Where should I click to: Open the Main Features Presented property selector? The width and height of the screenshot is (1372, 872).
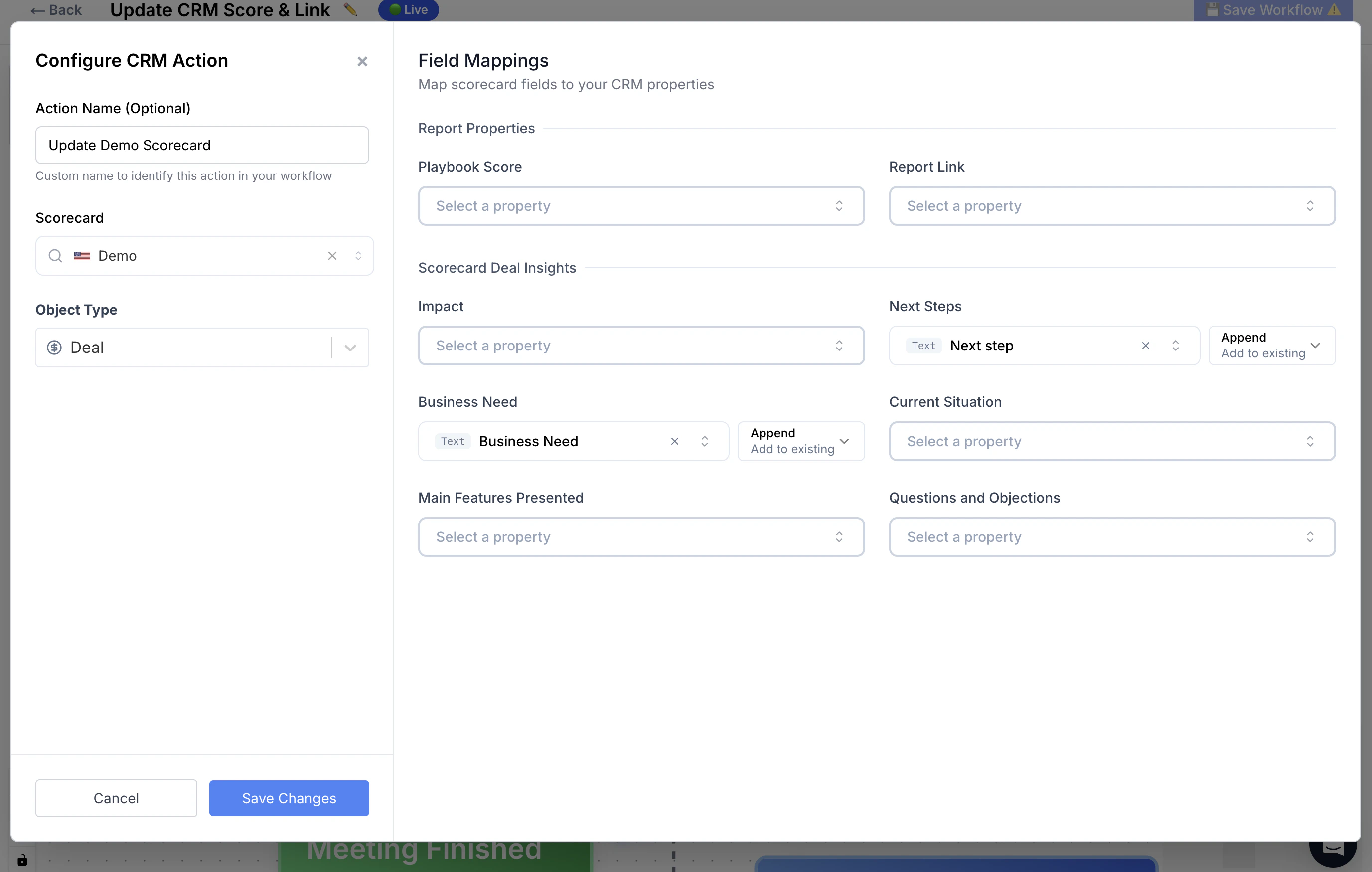[641, 537]
